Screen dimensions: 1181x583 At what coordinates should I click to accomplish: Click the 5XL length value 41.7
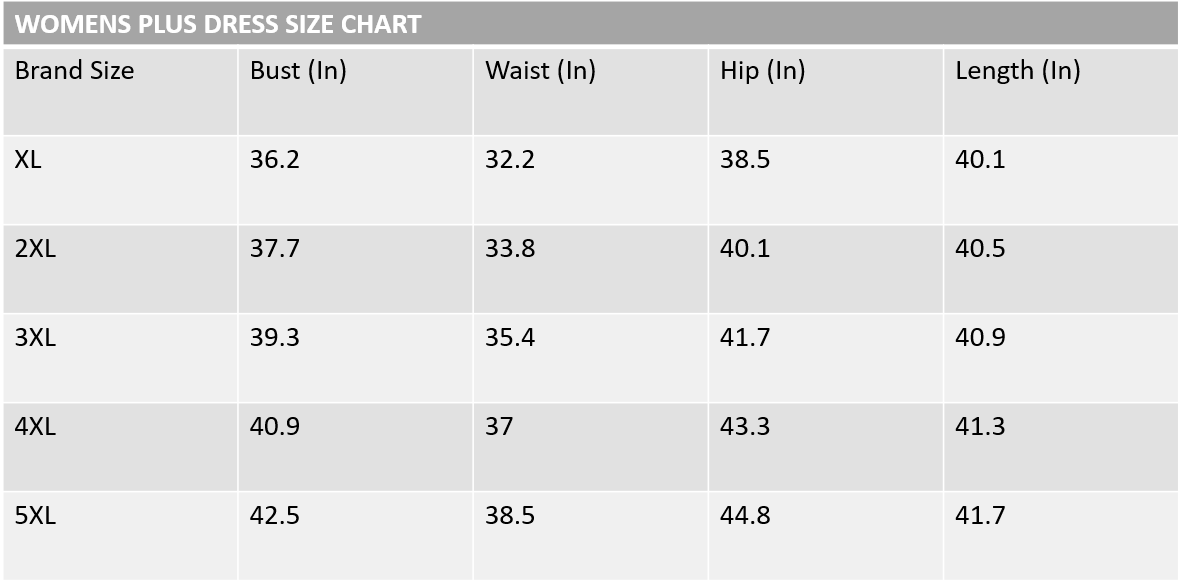click(980, 516)
